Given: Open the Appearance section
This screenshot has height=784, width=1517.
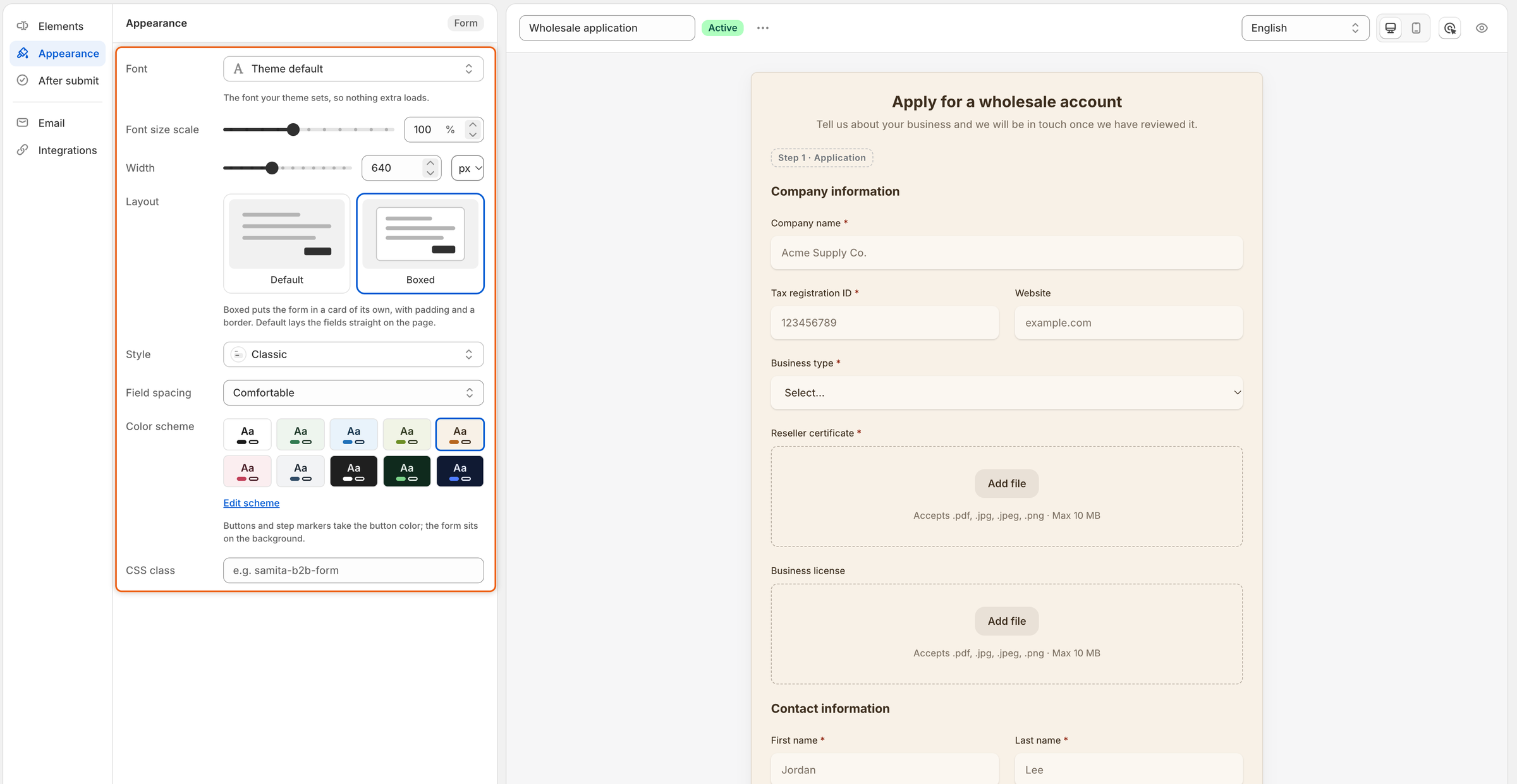Looking at the screenshot, I should (x=58, y=53).
